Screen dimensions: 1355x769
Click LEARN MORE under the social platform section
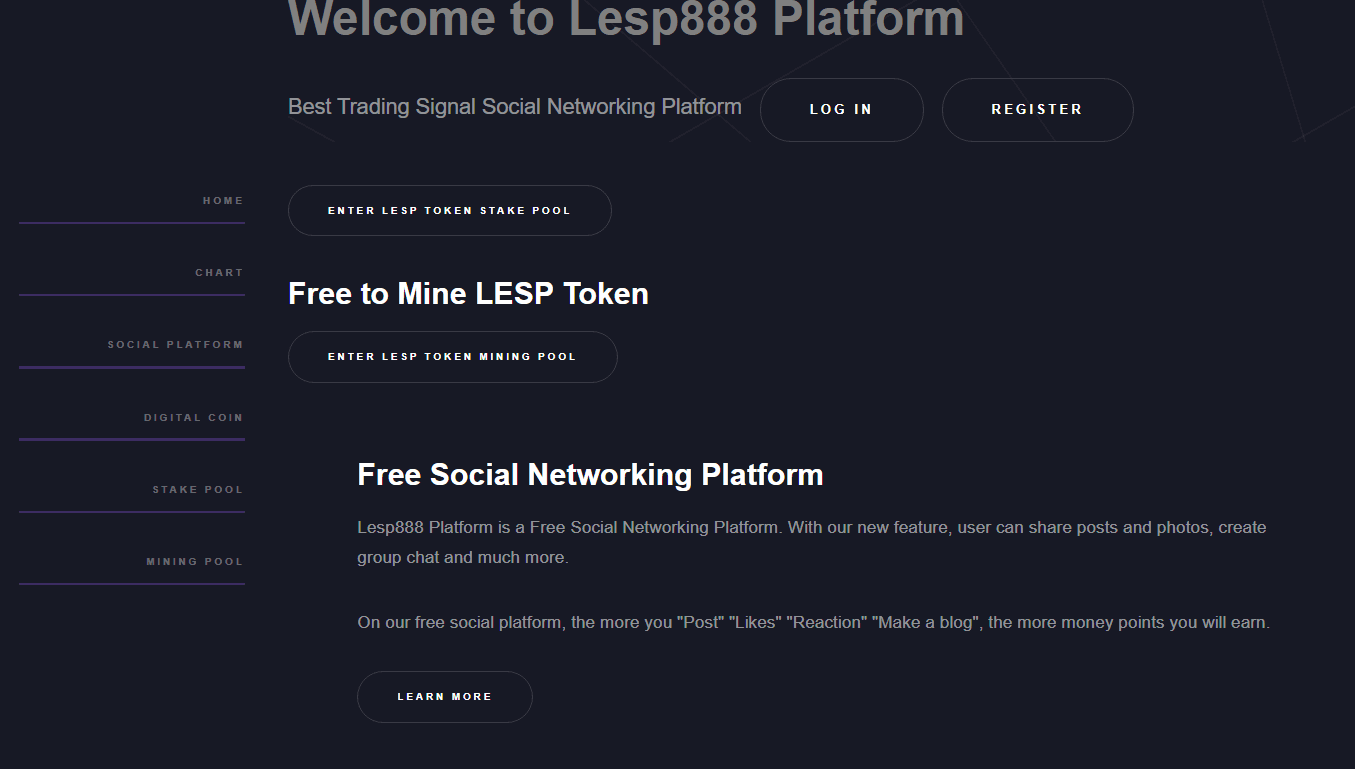pyautogui.click(x=444, y=696)
